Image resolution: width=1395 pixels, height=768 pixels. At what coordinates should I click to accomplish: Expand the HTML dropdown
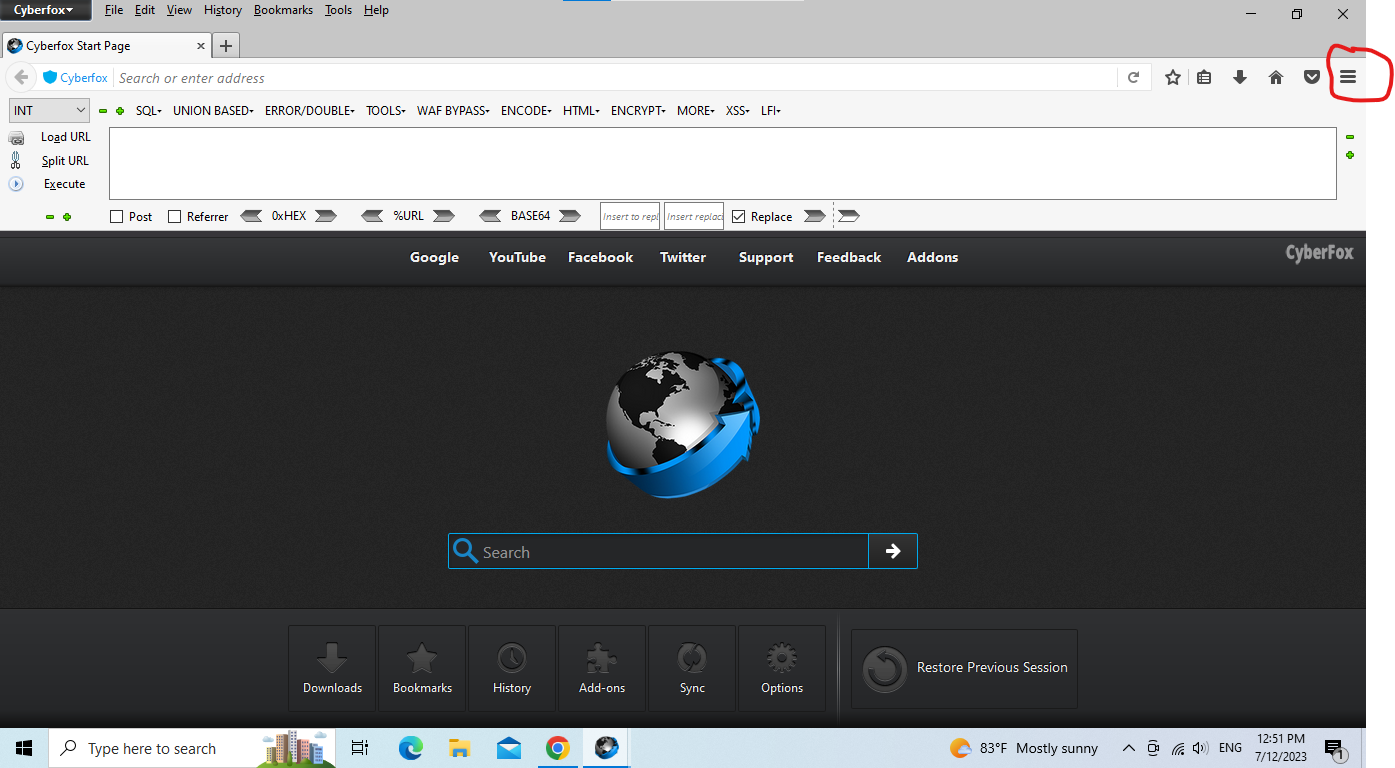tap(581, 111)
